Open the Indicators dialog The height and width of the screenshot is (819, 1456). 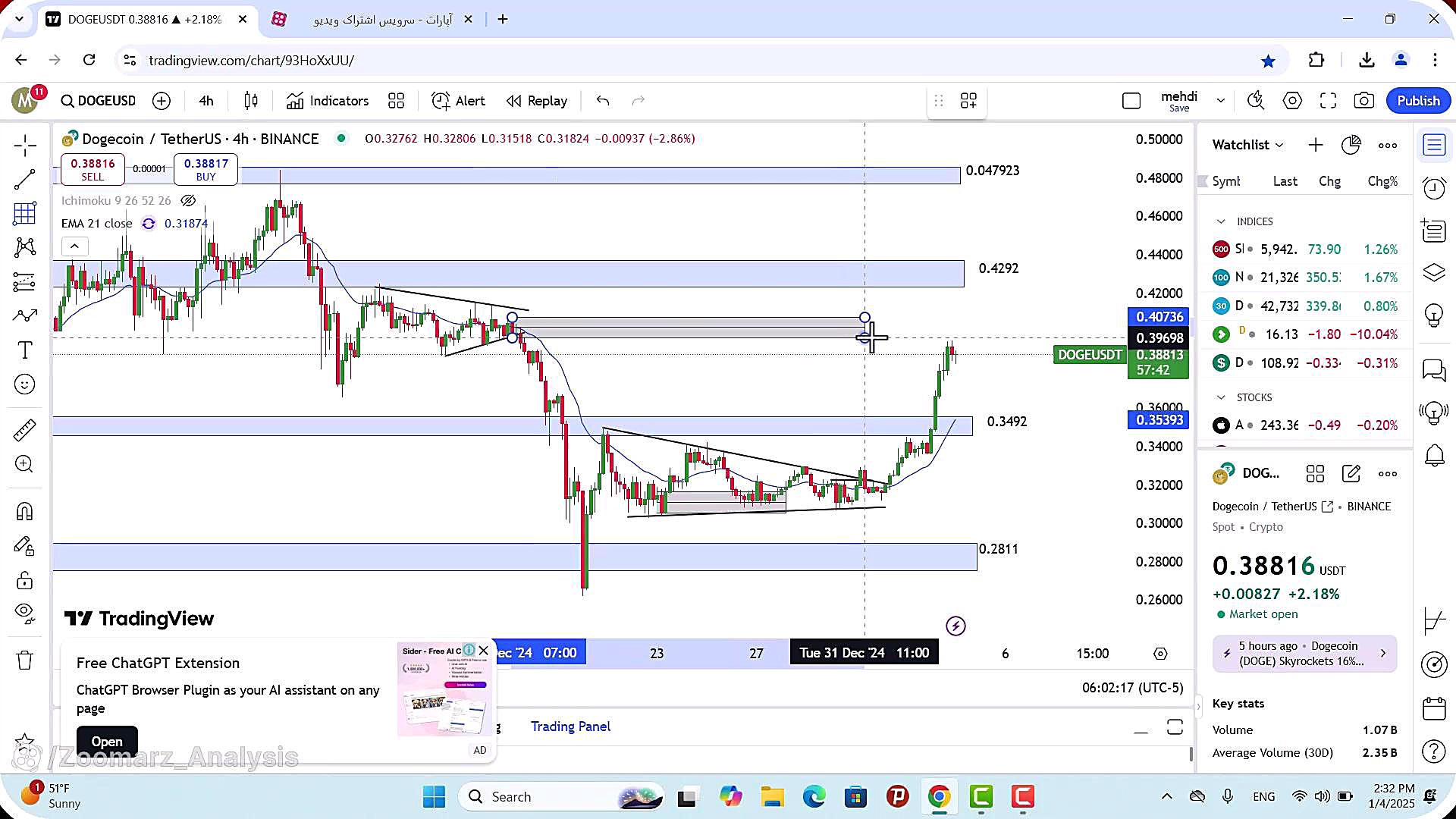tap(328, 101)
